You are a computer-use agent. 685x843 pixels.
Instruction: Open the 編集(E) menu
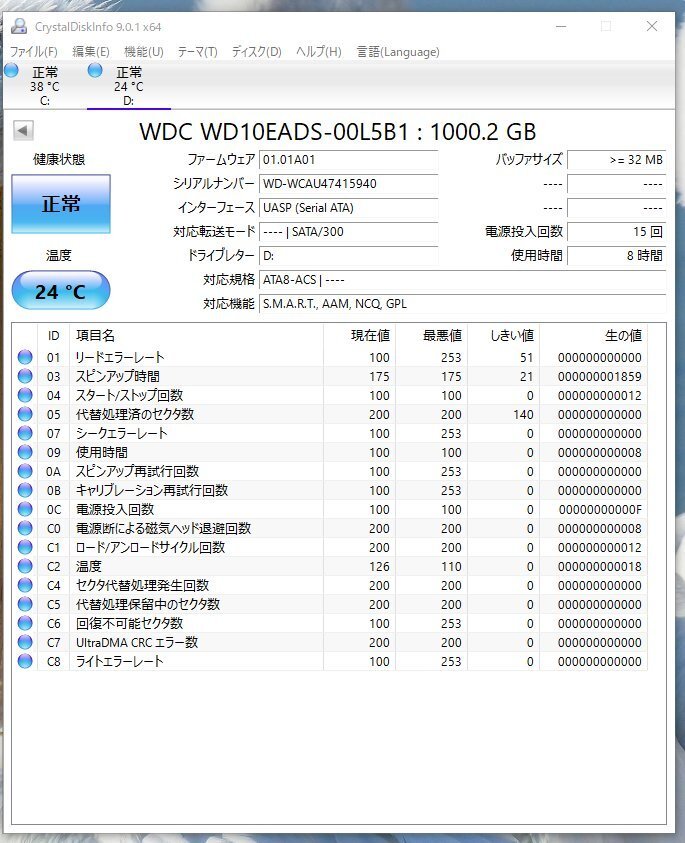pyautogui.click(x=91, y=52)
